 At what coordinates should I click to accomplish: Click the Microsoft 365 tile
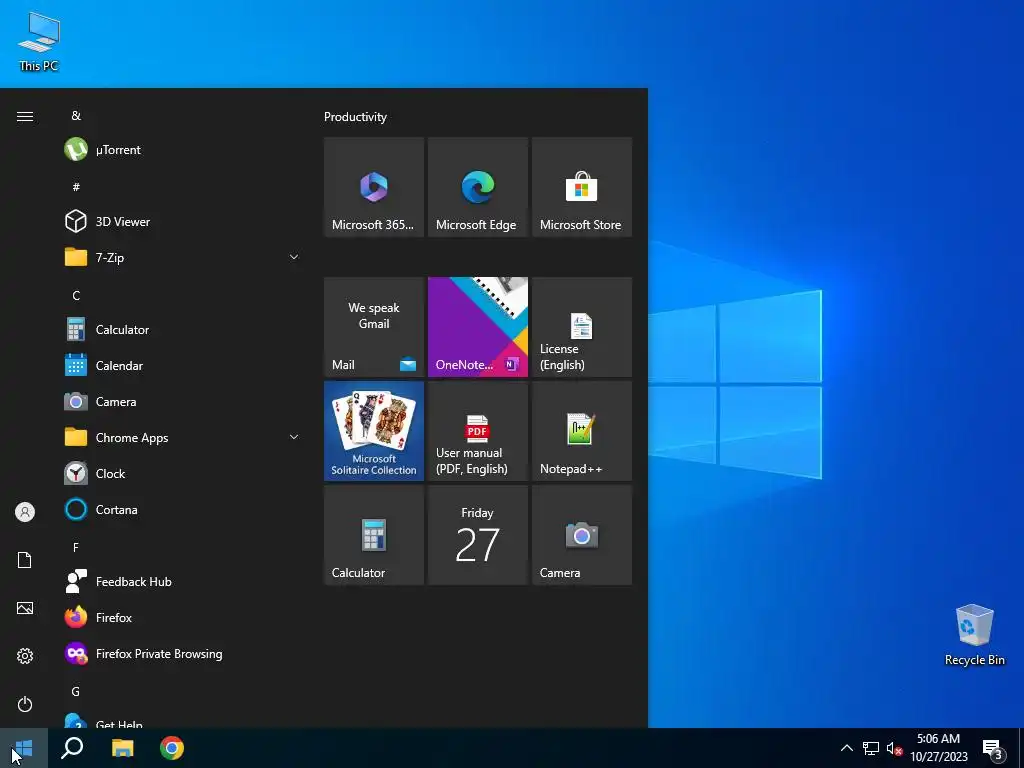tap(374, 187)
